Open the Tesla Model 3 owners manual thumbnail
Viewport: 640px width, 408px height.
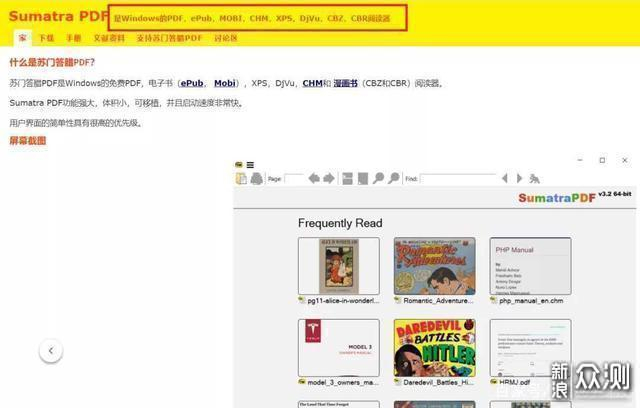pos(339,348)
